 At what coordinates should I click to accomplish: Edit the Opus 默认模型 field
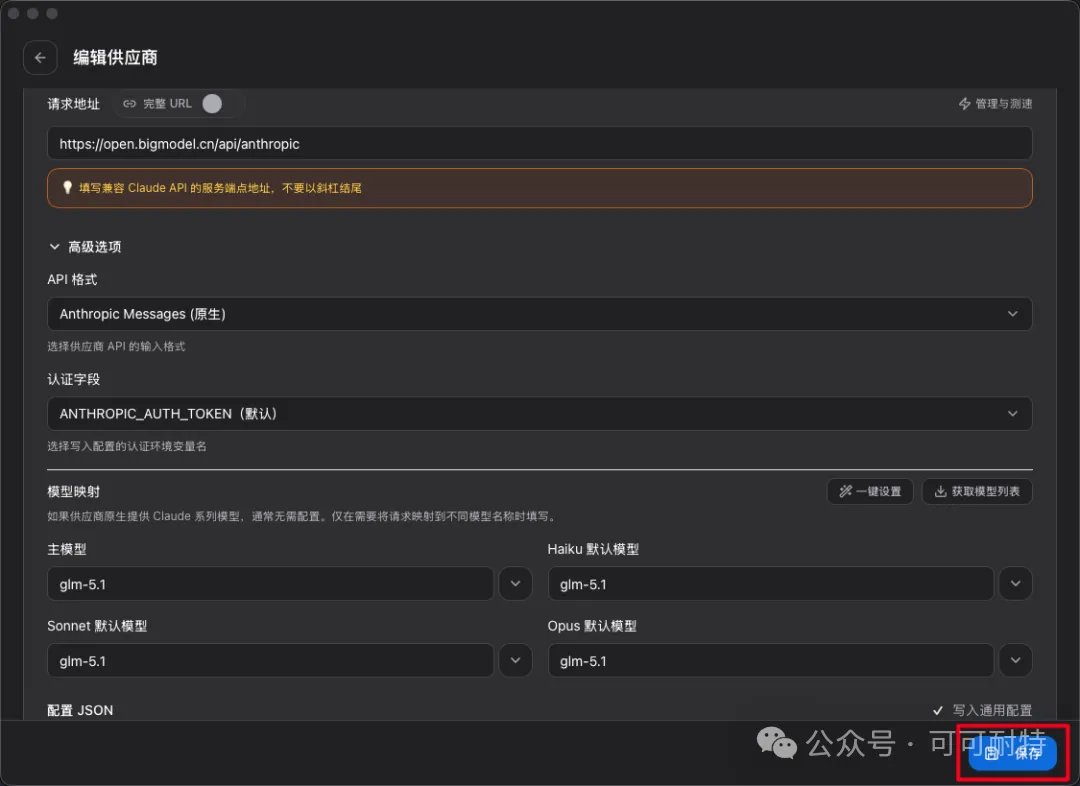pos(771,661)
